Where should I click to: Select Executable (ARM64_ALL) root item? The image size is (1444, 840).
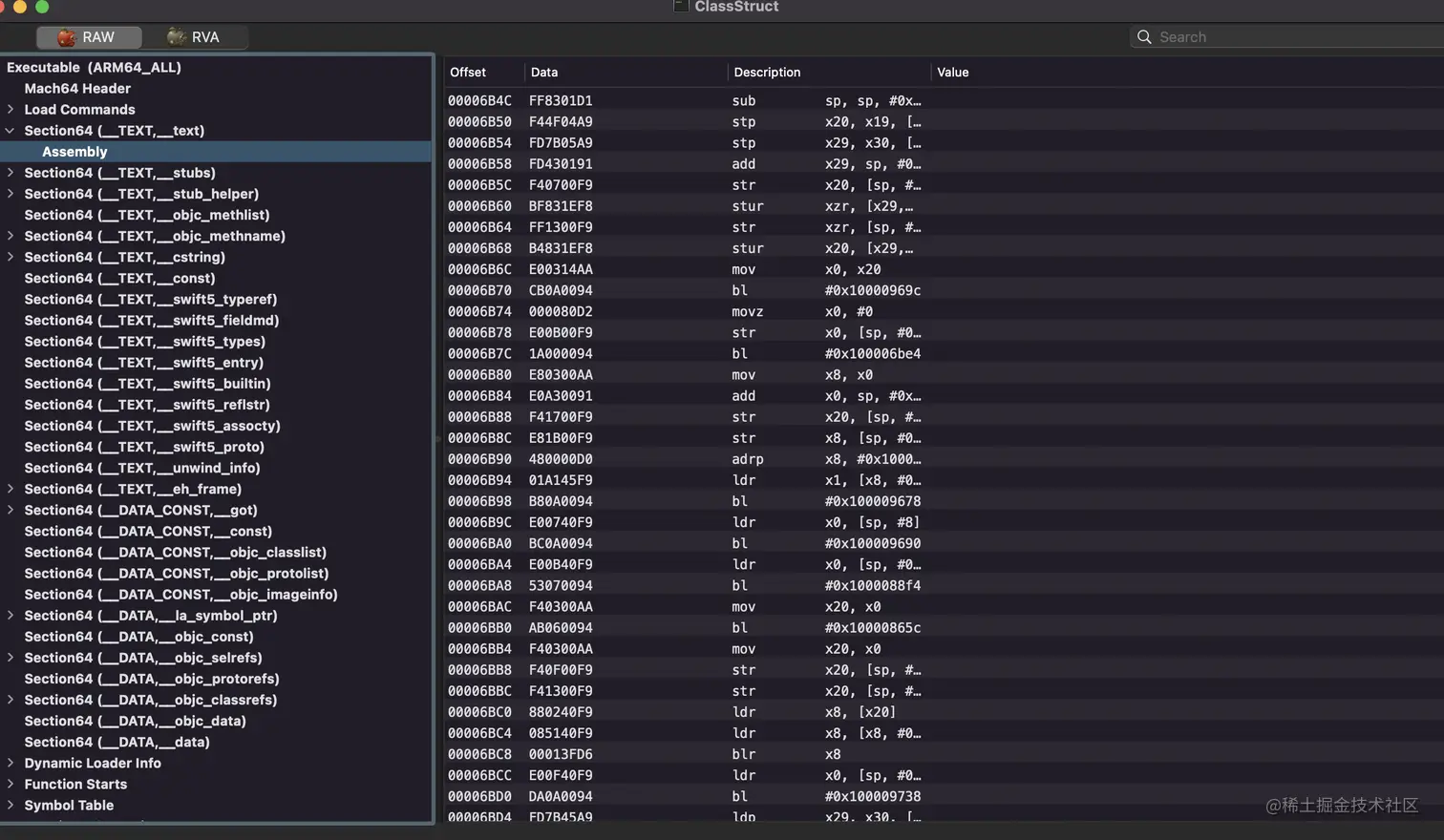(x=94, y=68)
